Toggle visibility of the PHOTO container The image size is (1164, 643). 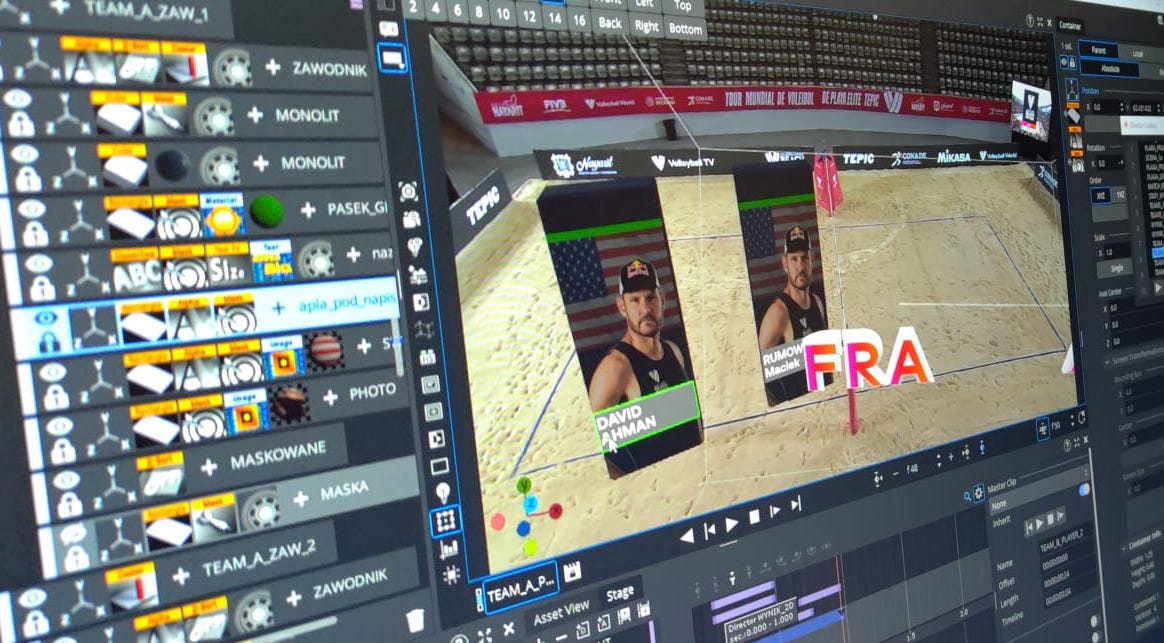tap(59, 428)
